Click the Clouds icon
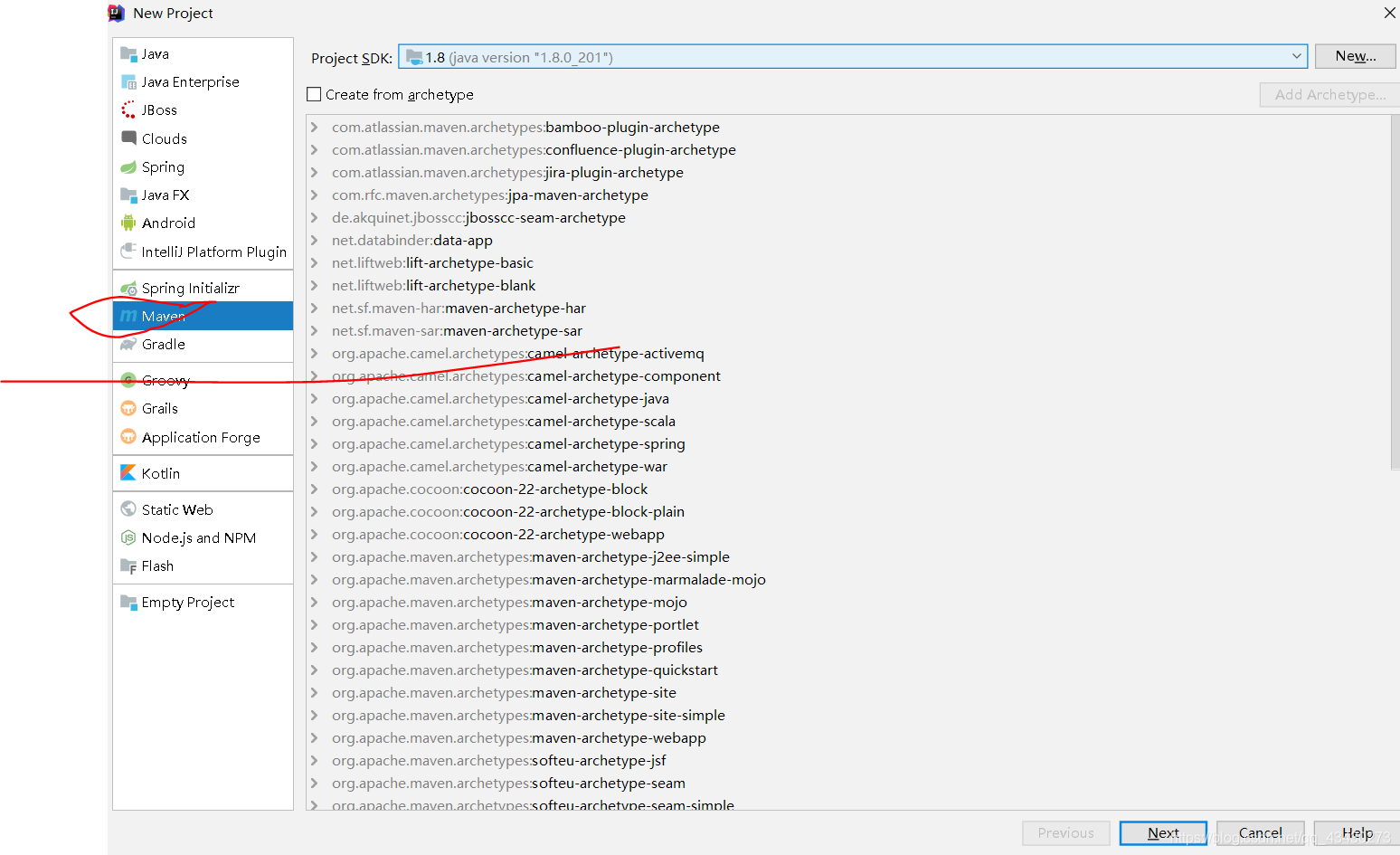This screenshot has height=855, width=1400. (128, 138)
